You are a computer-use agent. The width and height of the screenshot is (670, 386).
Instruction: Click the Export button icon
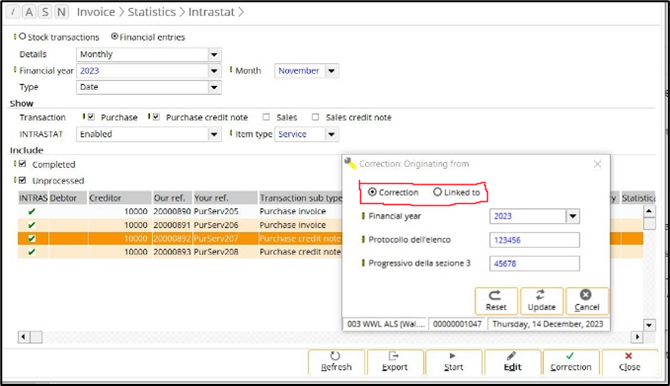click(394, 362)
